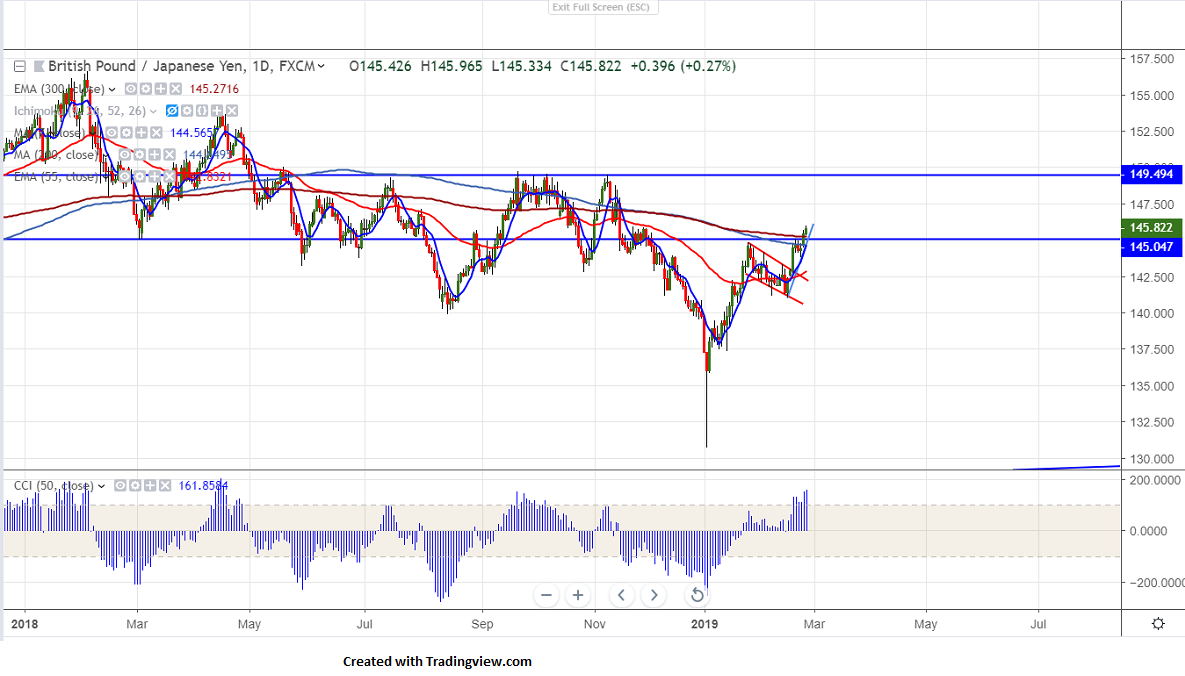Screen dimensions: 1185x676
Task: Reset the chart view with the circular arrow
Action: coord(697,595)
